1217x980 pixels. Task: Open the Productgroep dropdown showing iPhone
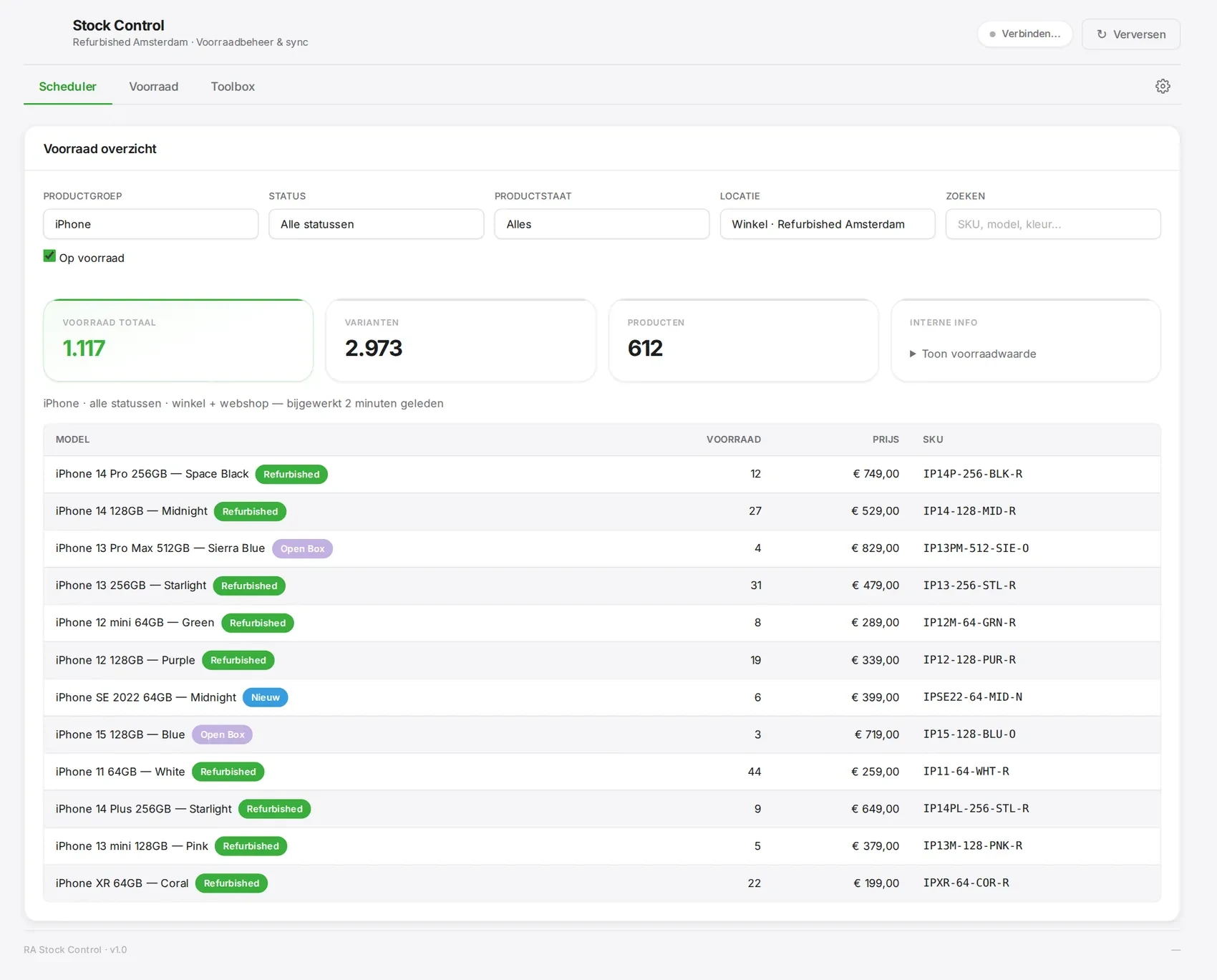(150, 224)
